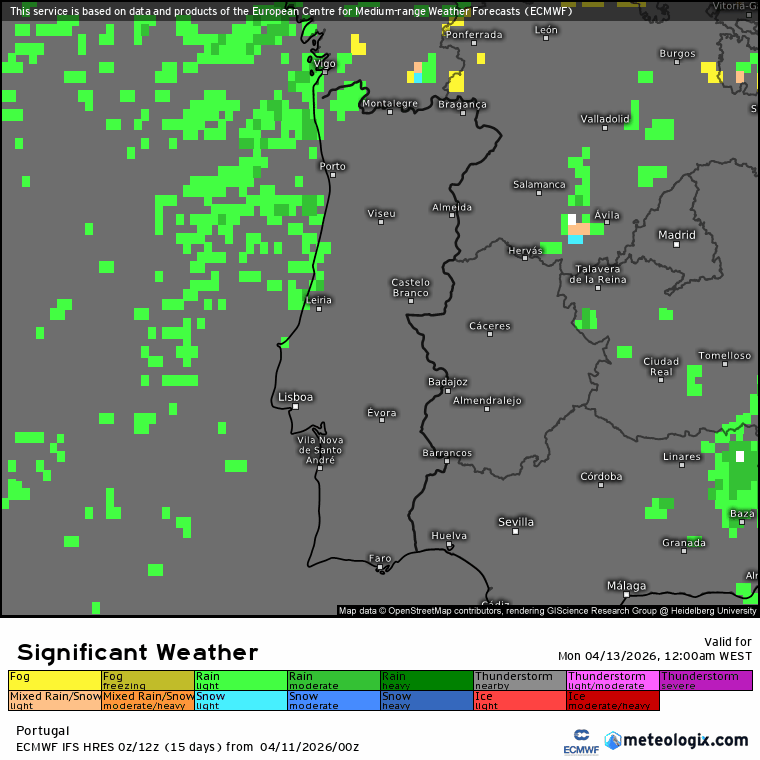Viewport: 760px width, 760px height.
Task: Click the Snow heavy legend swatch
Action: [427, 700]
